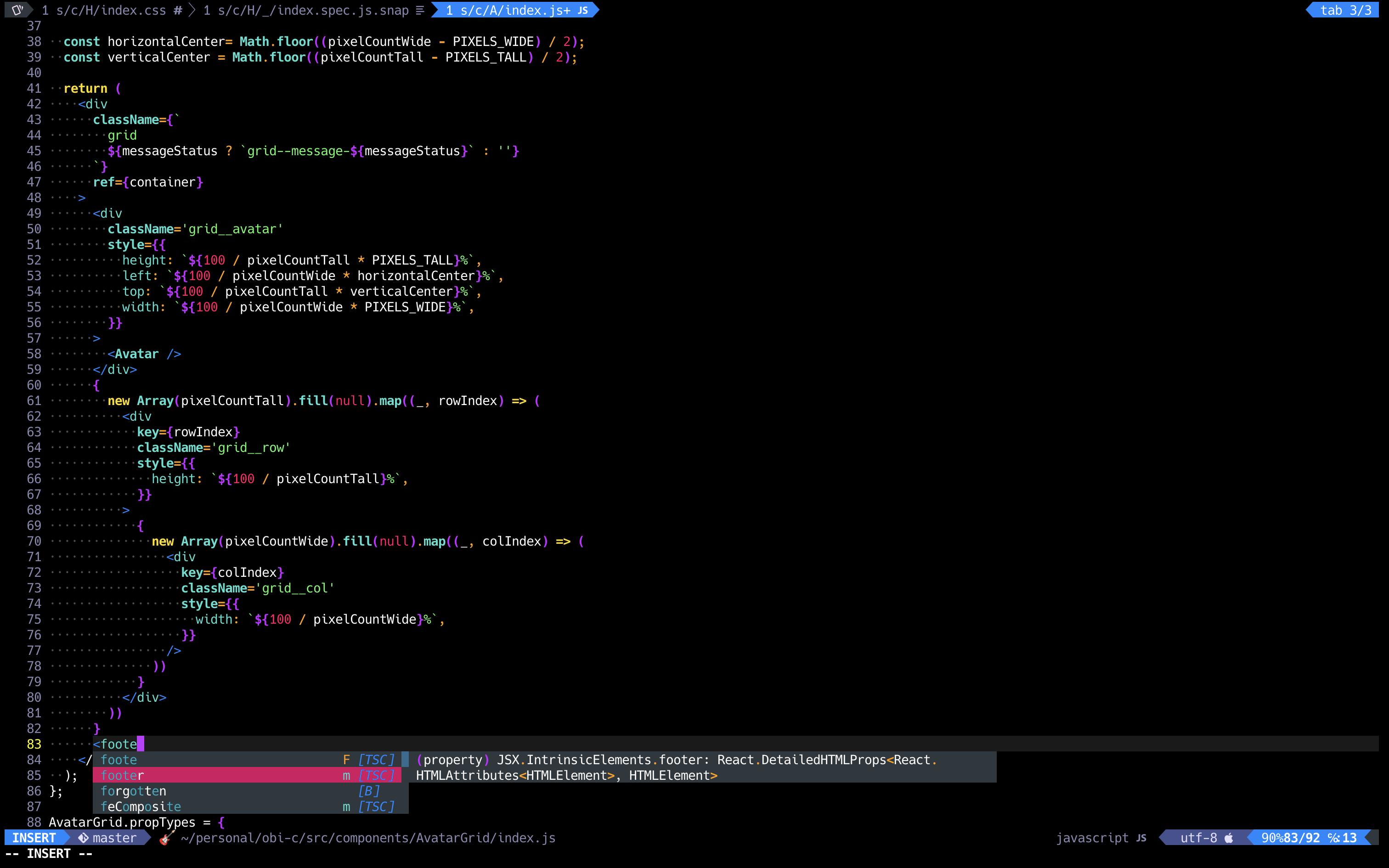Click 'rowIndex' parameter on line 61
This screenshot has height=868, width=1389.
click(468, 400)
